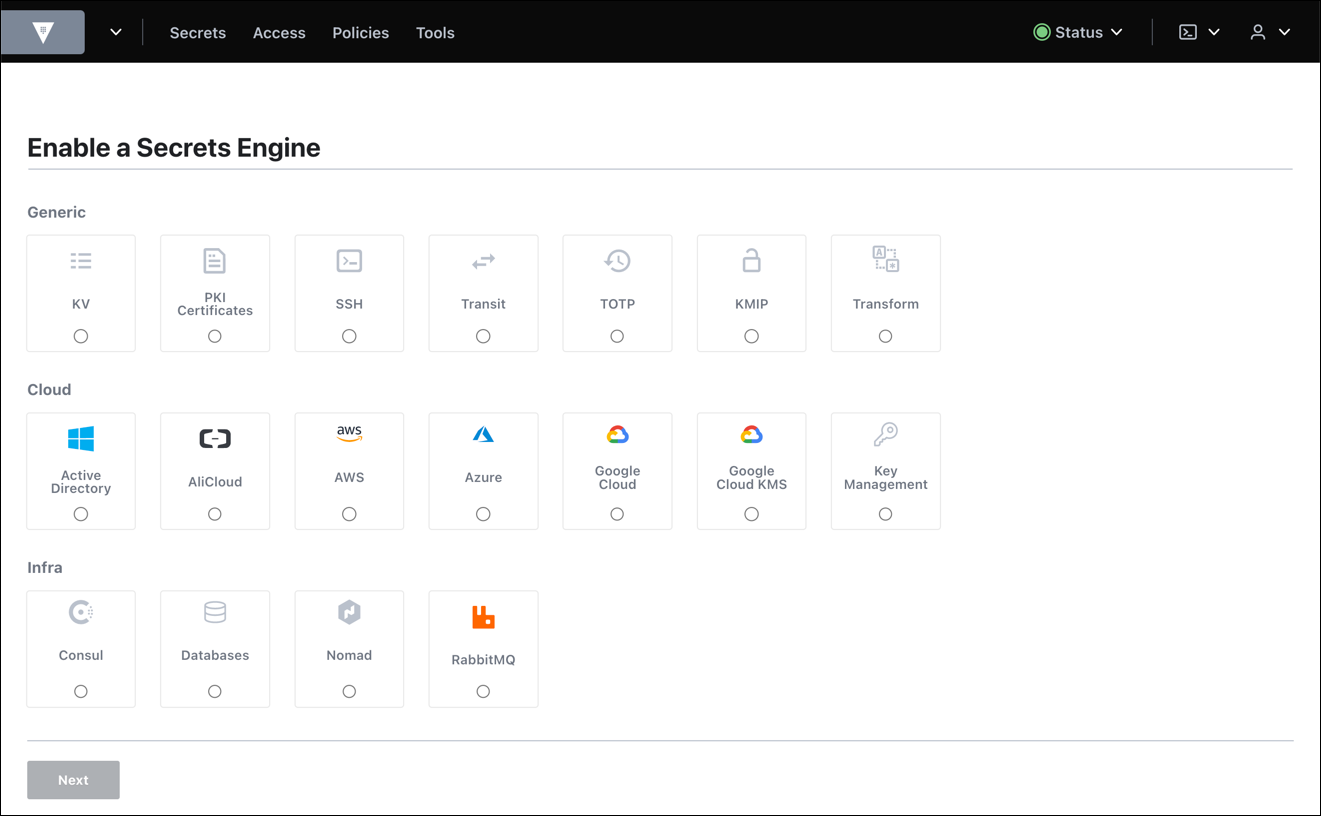Image resolution: width=1321 pixels, height=816 pixels.
Task: Select the Databases radio button
Action: [215, 690]
